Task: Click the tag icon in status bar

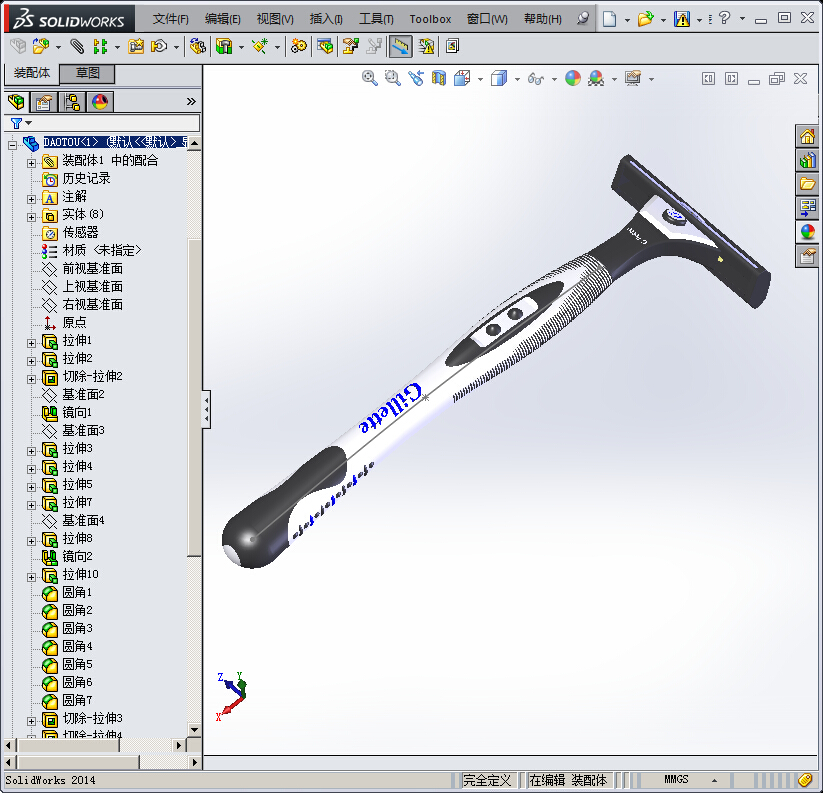Action: click(x=806, y=780)
